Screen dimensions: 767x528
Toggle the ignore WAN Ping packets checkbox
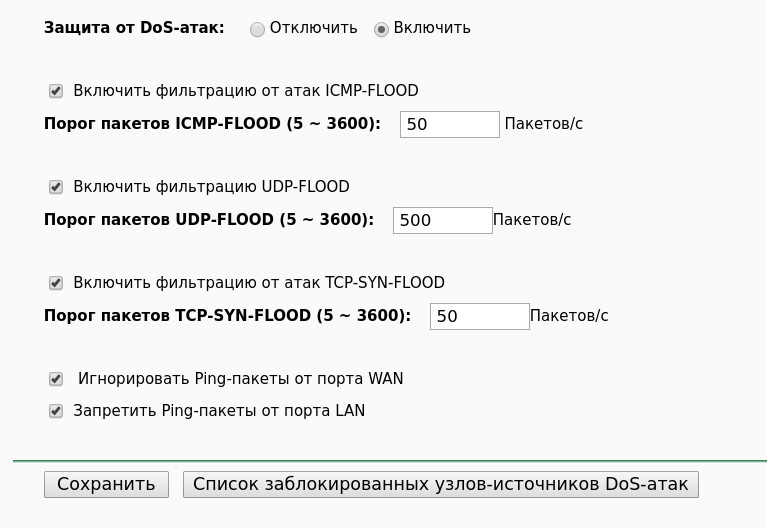click(56, 379)
